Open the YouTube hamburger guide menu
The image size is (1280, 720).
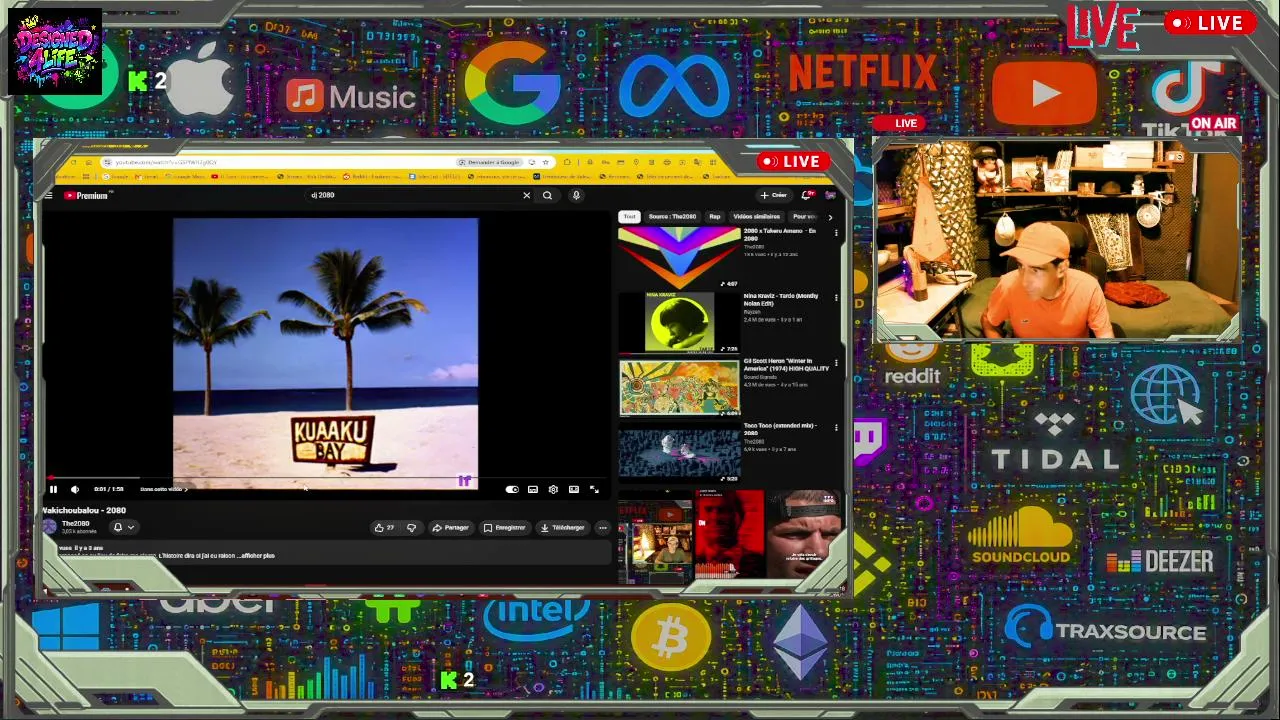point(48,195)
